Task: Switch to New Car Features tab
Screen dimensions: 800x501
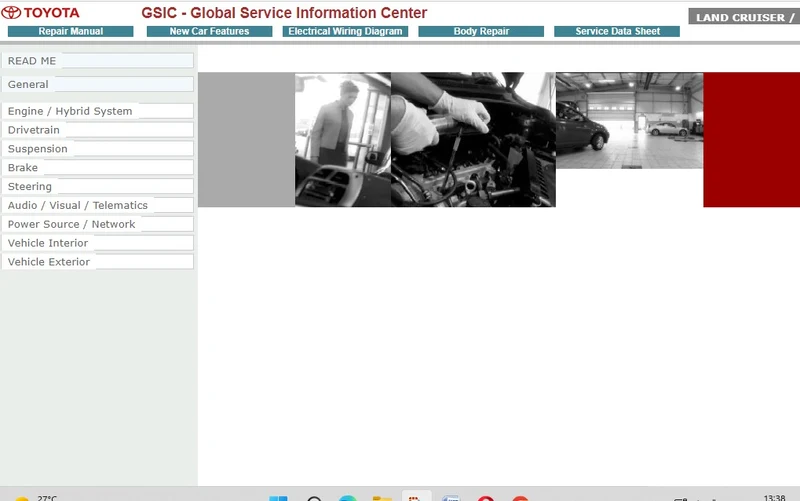Action: click(209, 31)
